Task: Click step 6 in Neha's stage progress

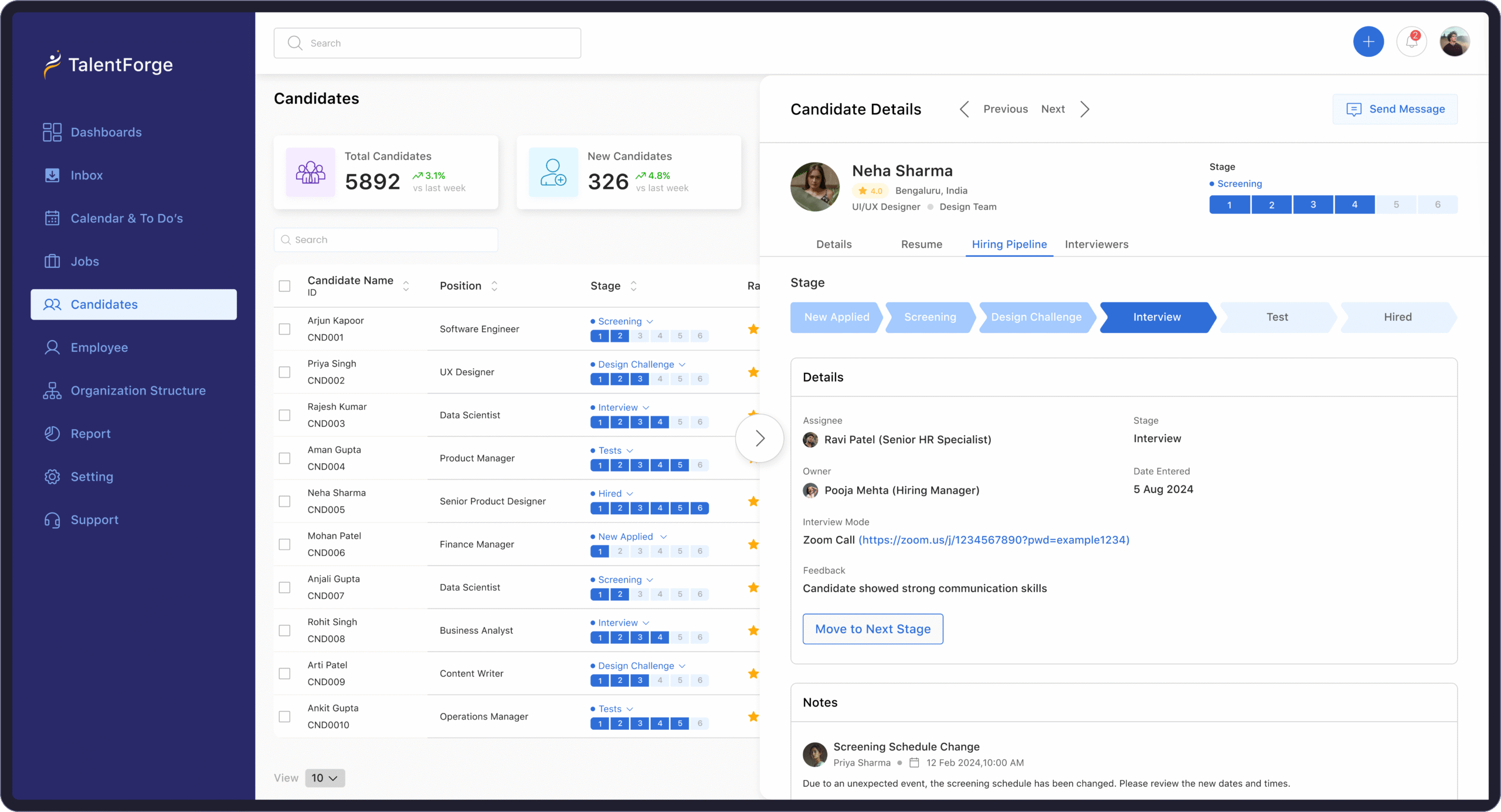Action: tap(1438, 205)
